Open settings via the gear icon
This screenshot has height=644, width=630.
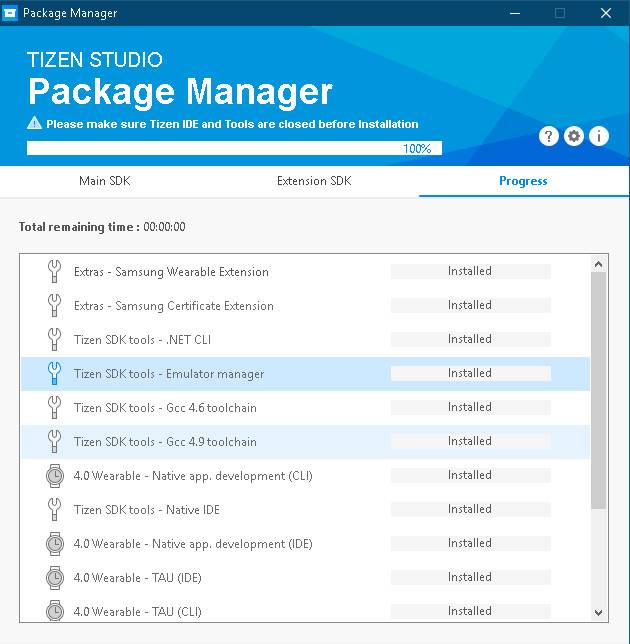pyautogui.click(x=574, y=136)
